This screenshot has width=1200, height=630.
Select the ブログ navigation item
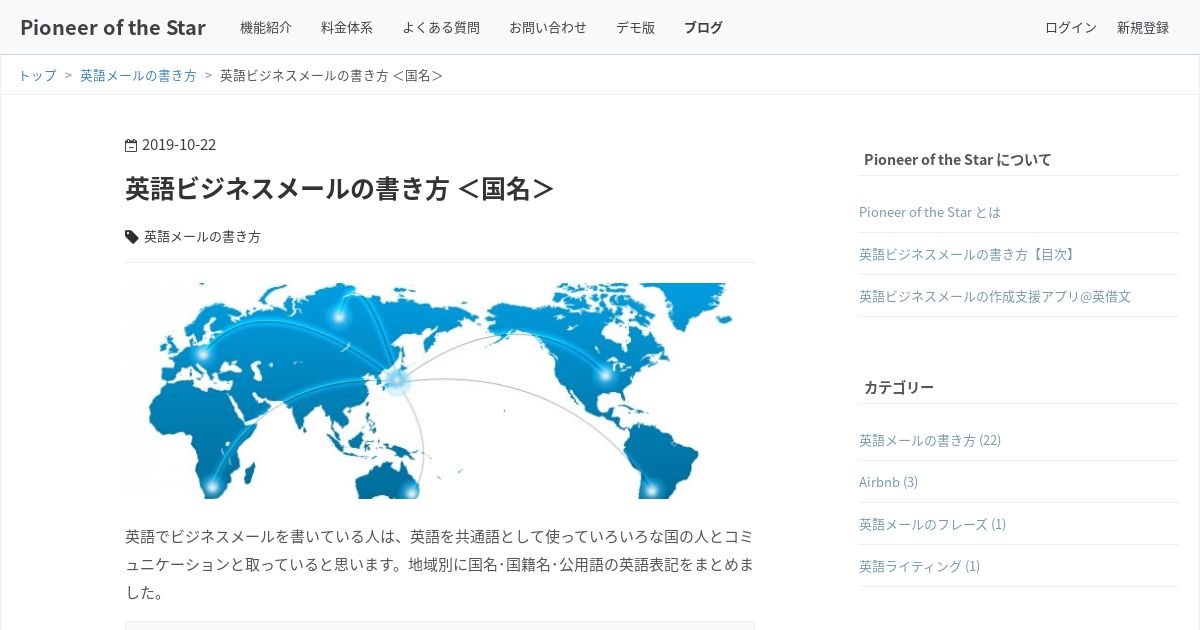pyautogui.click(x=703, y=28)
